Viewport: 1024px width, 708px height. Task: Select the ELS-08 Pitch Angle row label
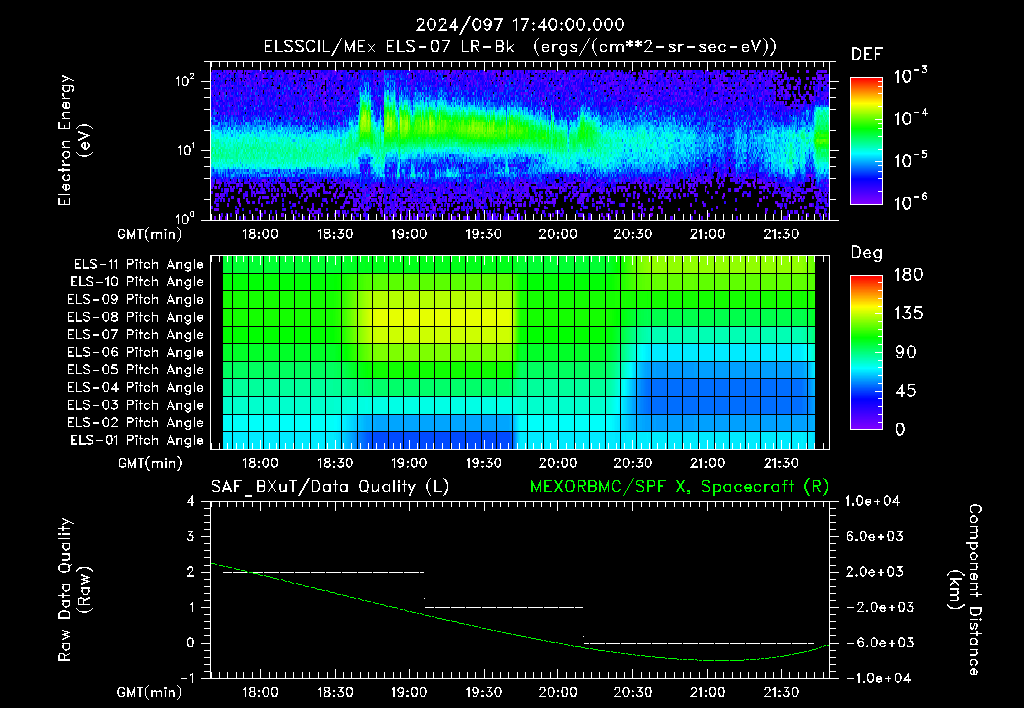pos(136,317)
